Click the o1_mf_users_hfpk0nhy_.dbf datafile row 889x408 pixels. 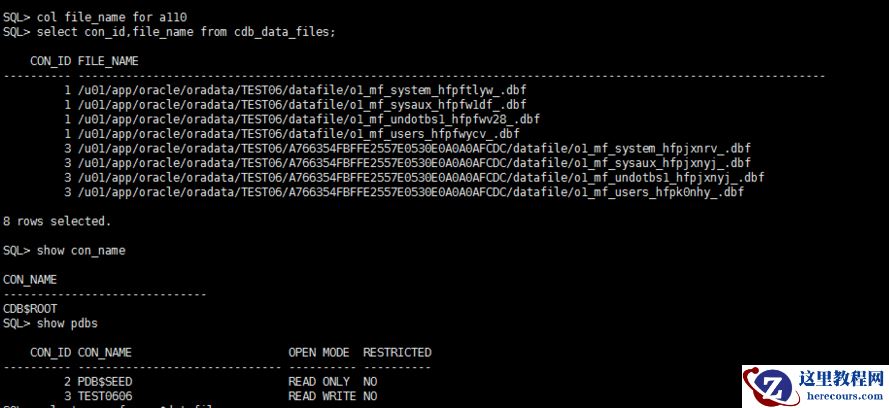point(410,192)
